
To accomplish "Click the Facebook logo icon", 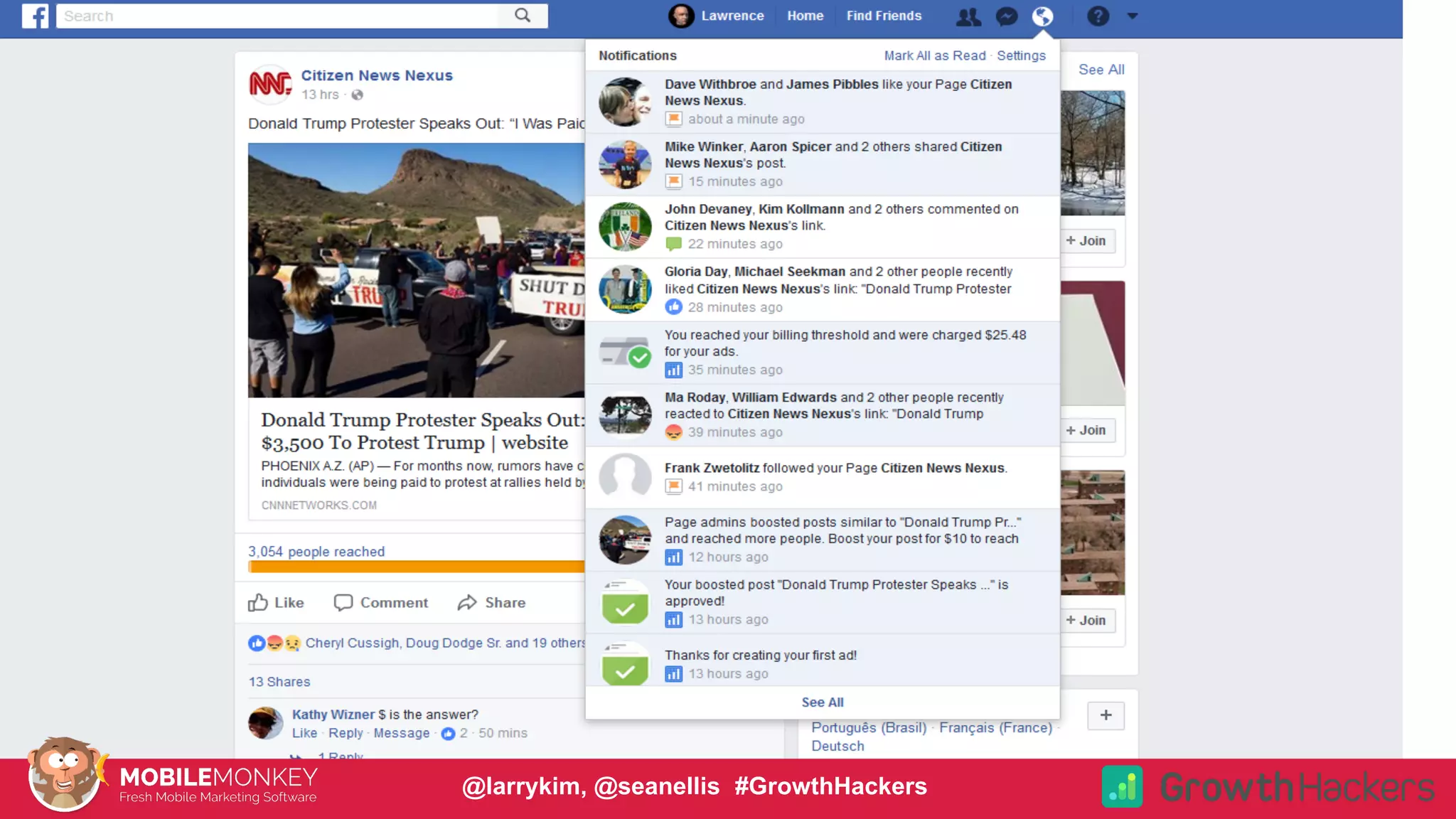I will click(x=35, y=16).
